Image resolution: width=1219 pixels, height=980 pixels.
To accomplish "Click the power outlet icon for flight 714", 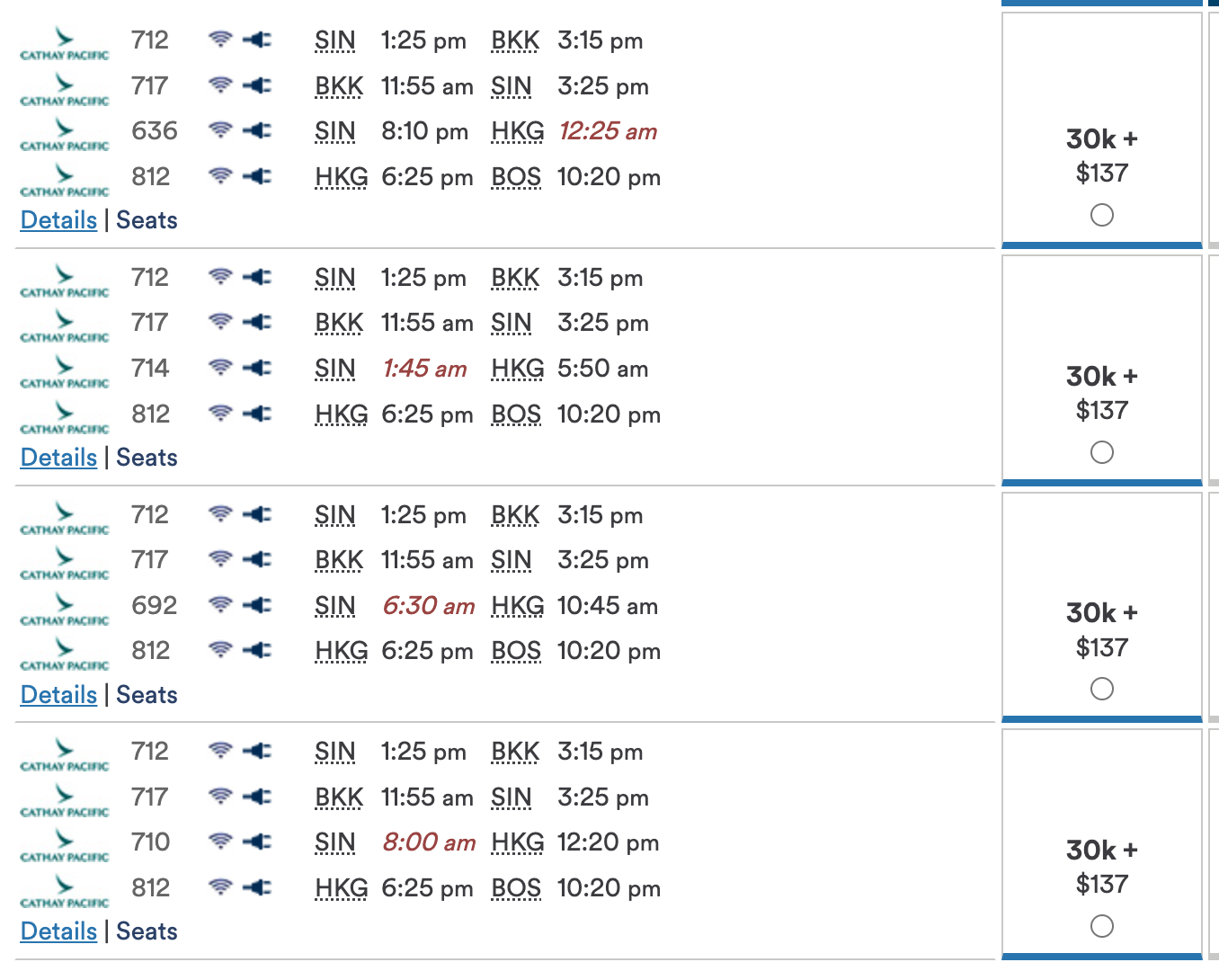I will (257, 368).
